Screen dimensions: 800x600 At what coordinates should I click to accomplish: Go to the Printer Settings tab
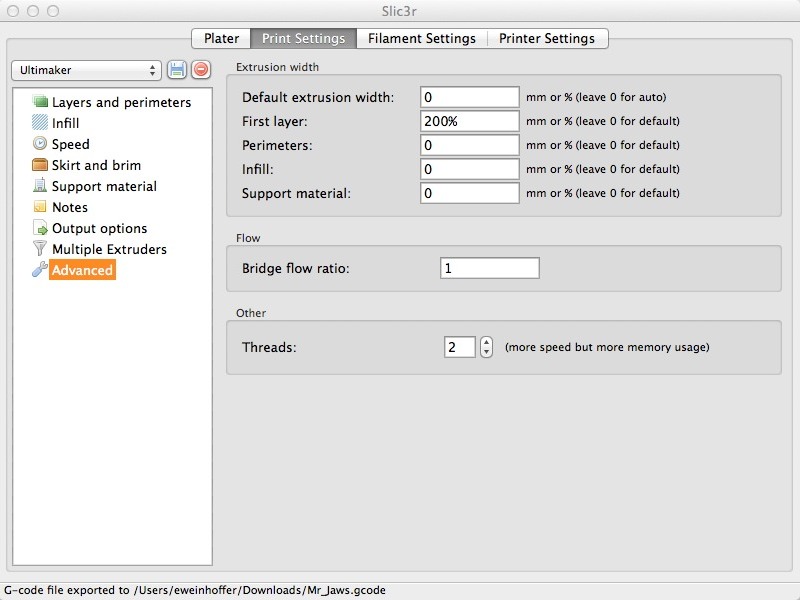(x=547, y=38)
